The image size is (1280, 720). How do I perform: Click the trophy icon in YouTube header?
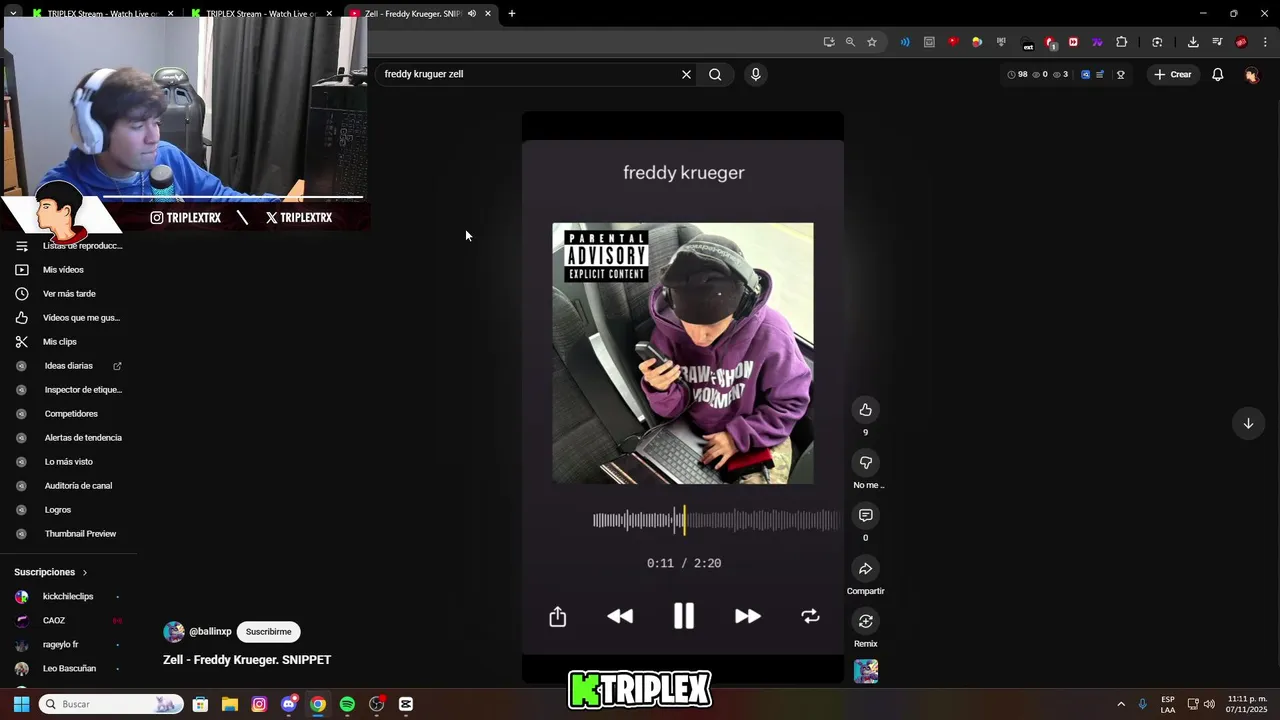click(1121, 74)
